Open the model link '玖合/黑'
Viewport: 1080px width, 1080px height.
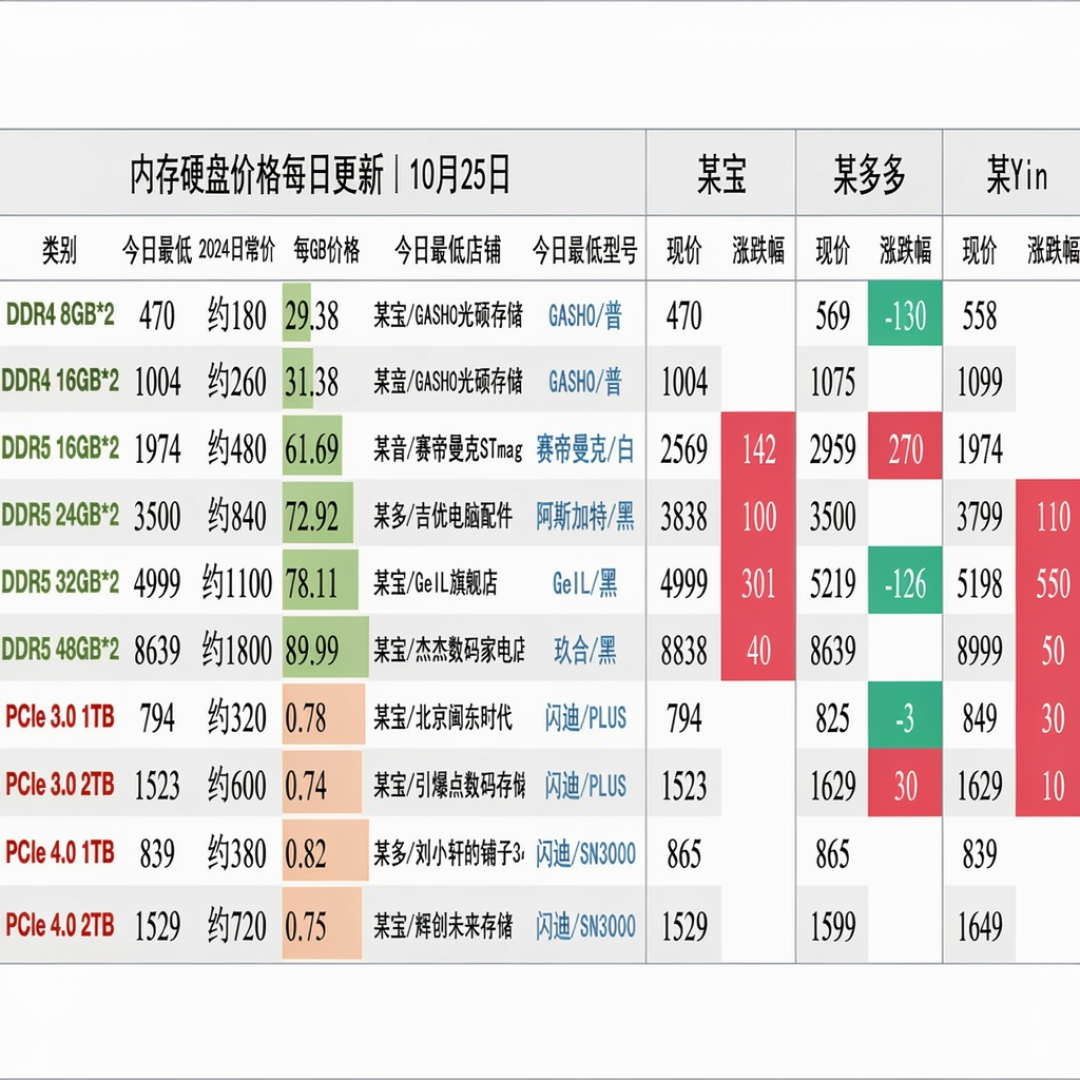click(x=585, y=650)
